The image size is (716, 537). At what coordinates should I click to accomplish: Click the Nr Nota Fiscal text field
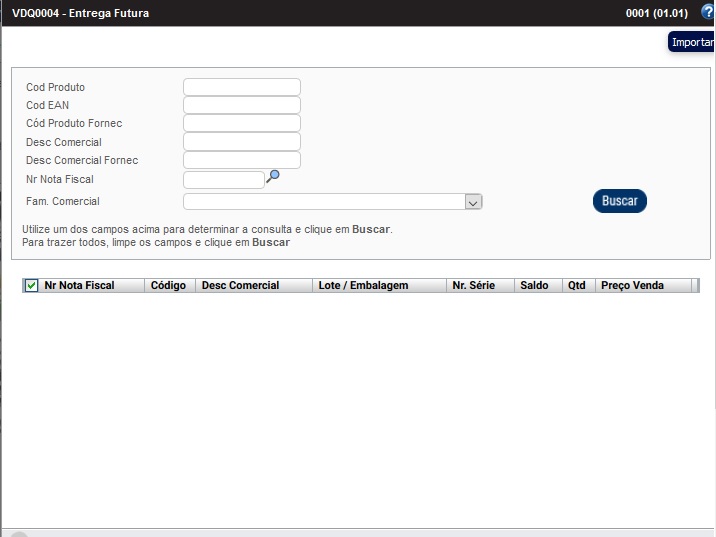click(x=224, y=179)
